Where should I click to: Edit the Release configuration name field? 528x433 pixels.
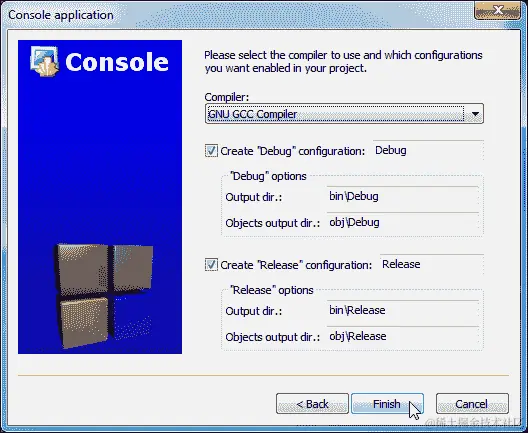432,264
